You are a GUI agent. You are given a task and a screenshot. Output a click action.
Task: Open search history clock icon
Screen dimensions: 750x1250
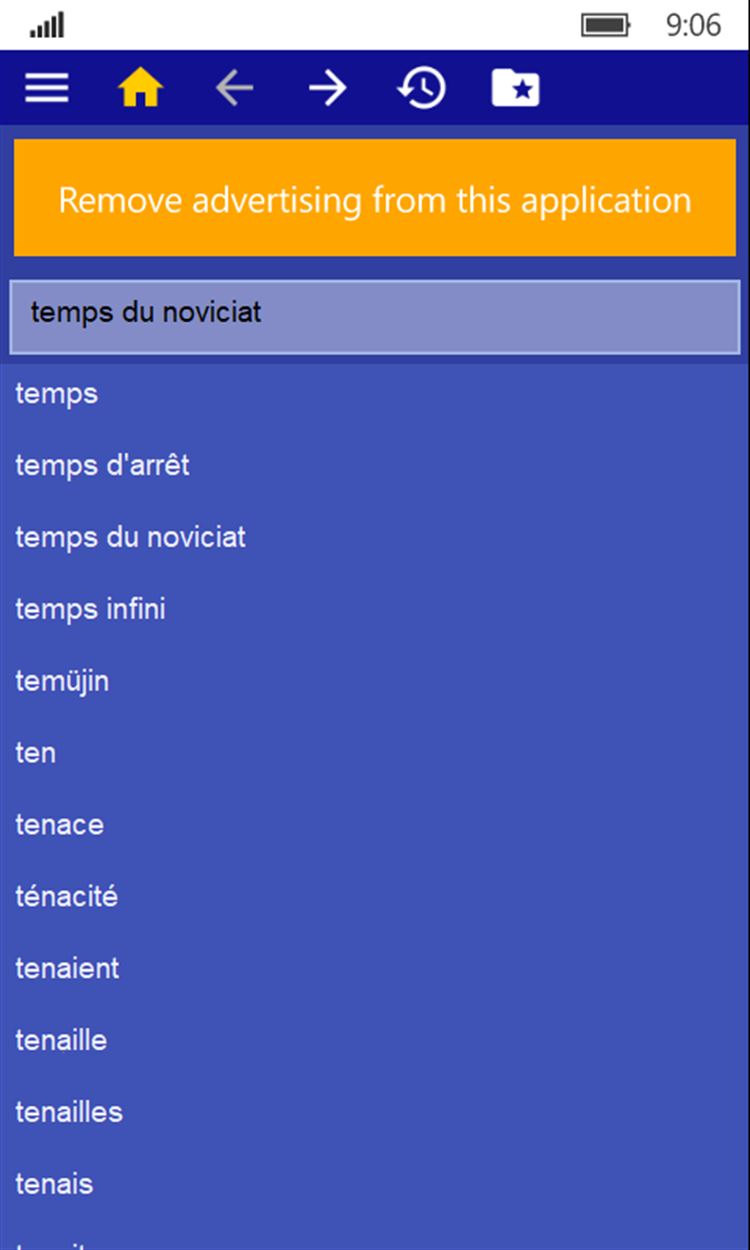tap(421, 89)
